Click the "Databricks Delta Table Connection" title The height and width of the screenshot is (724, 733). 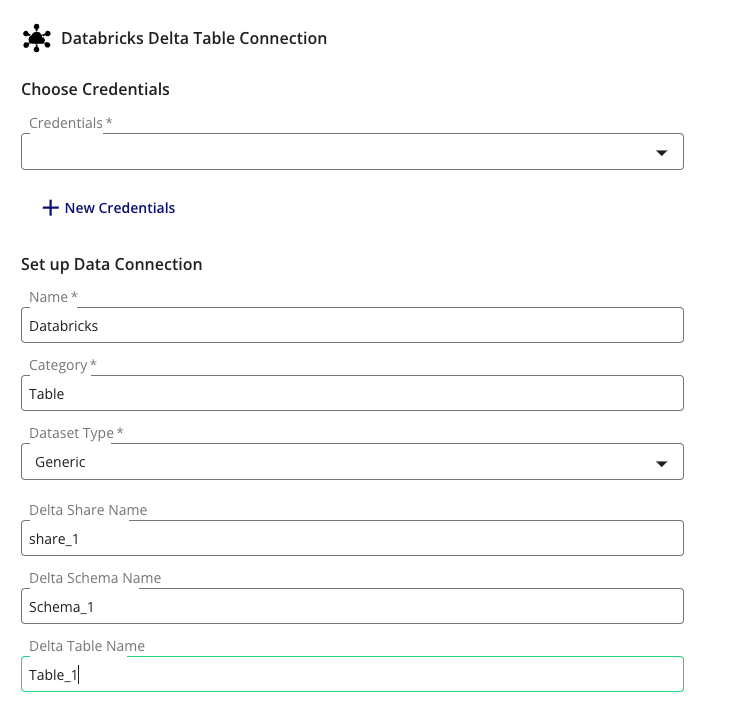point(194,38)
